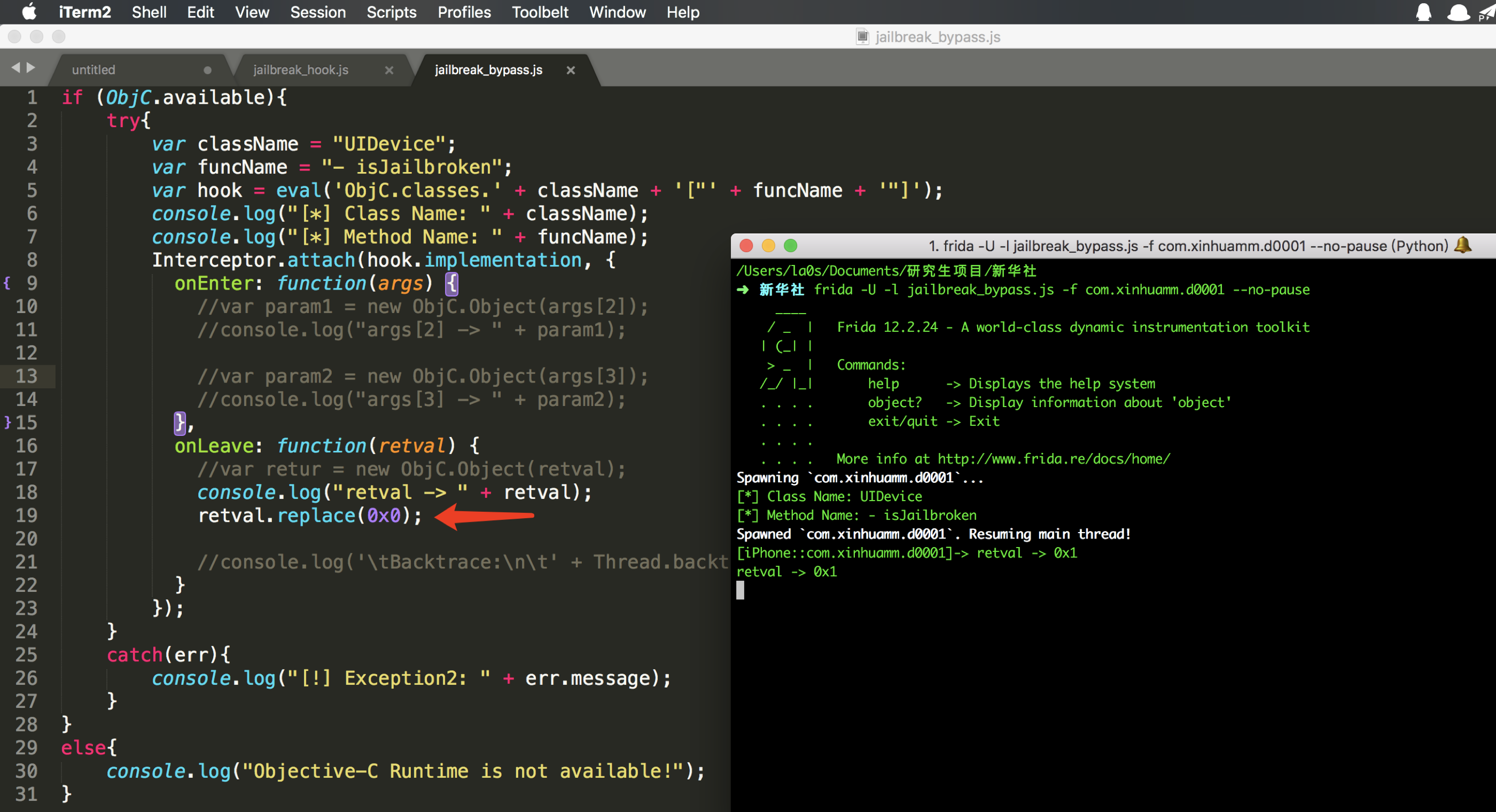Close the jailbreak_hook.js tab
This screenshot has width=1496, height=812.
point(389,71)
